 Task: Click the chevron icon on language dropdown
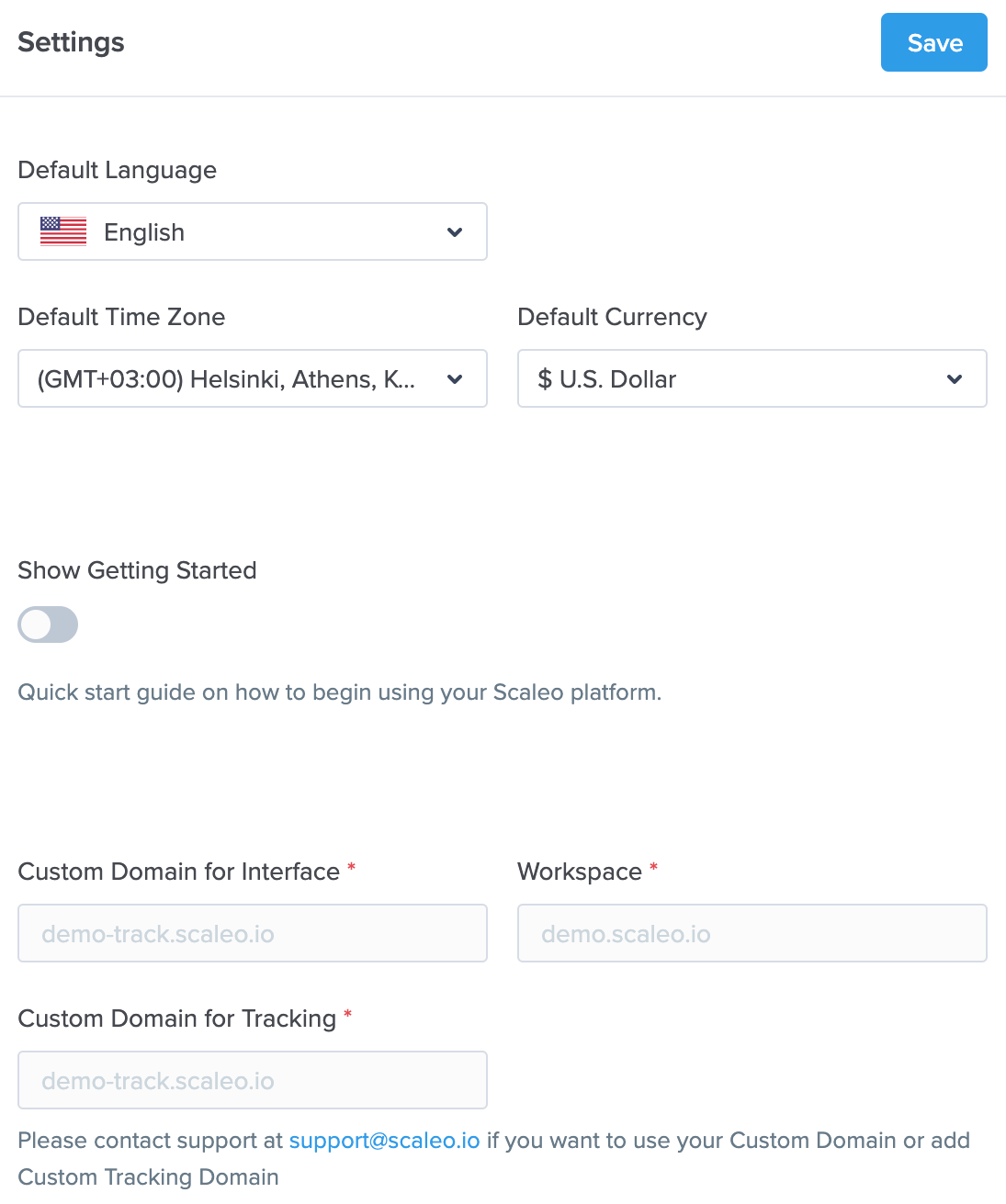pyautogui.click(x=455, y=232)
